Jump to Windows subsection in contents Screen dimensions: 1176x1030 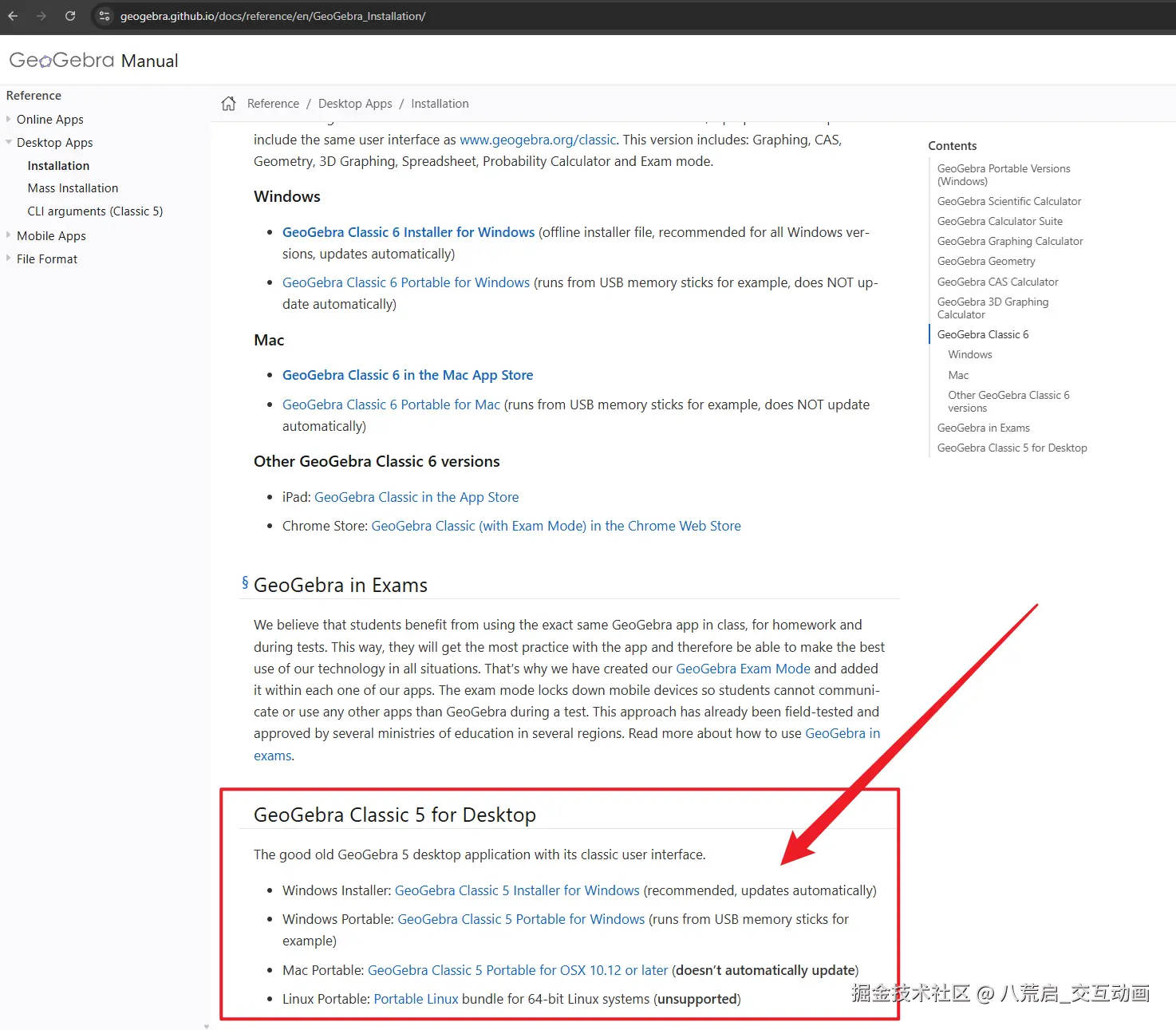click(970, 354)
